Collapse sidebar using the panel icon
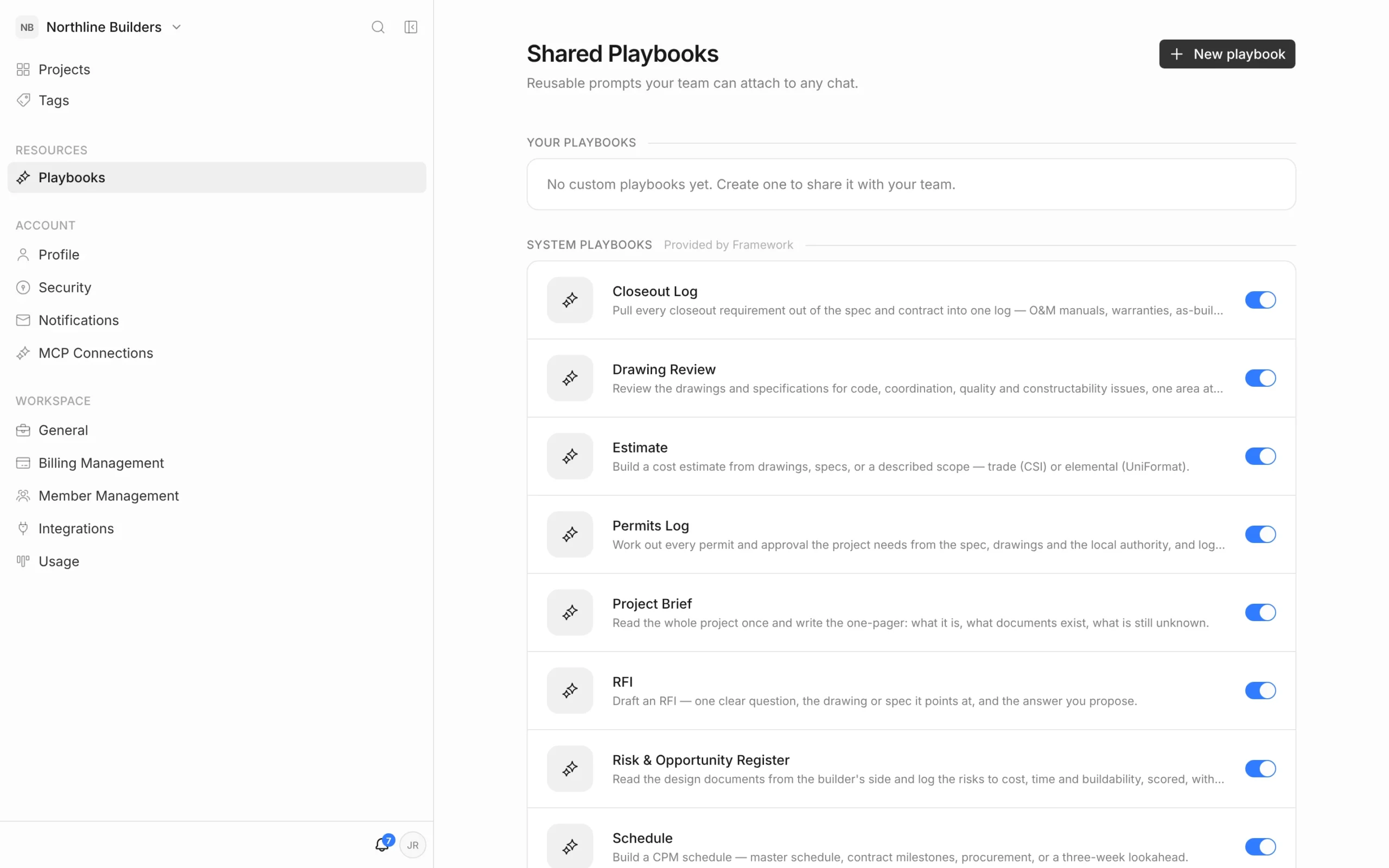This screenshot has height=868, width=1389. pos(411,27)
